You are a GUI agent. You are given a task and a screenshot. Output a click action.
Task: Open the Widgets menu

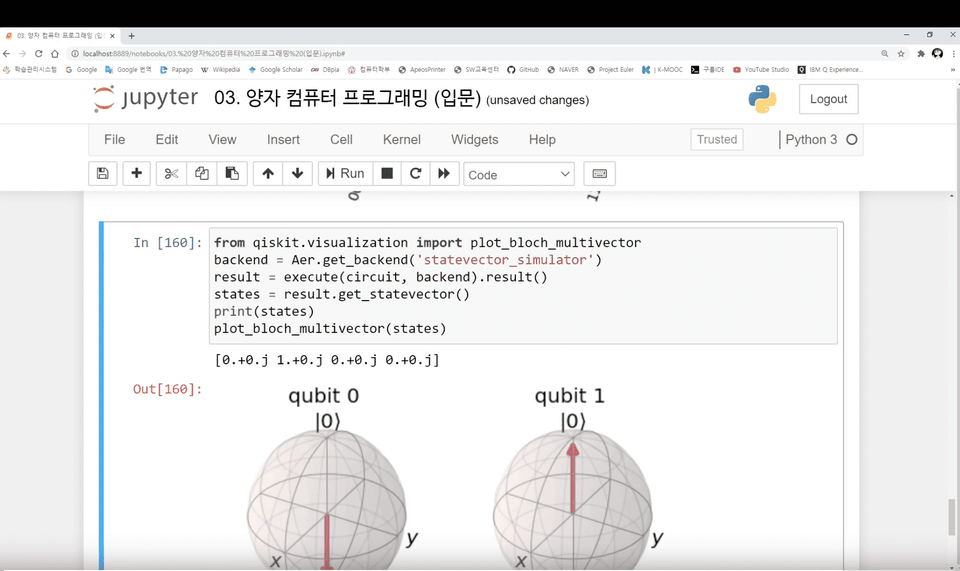[474, 140]
